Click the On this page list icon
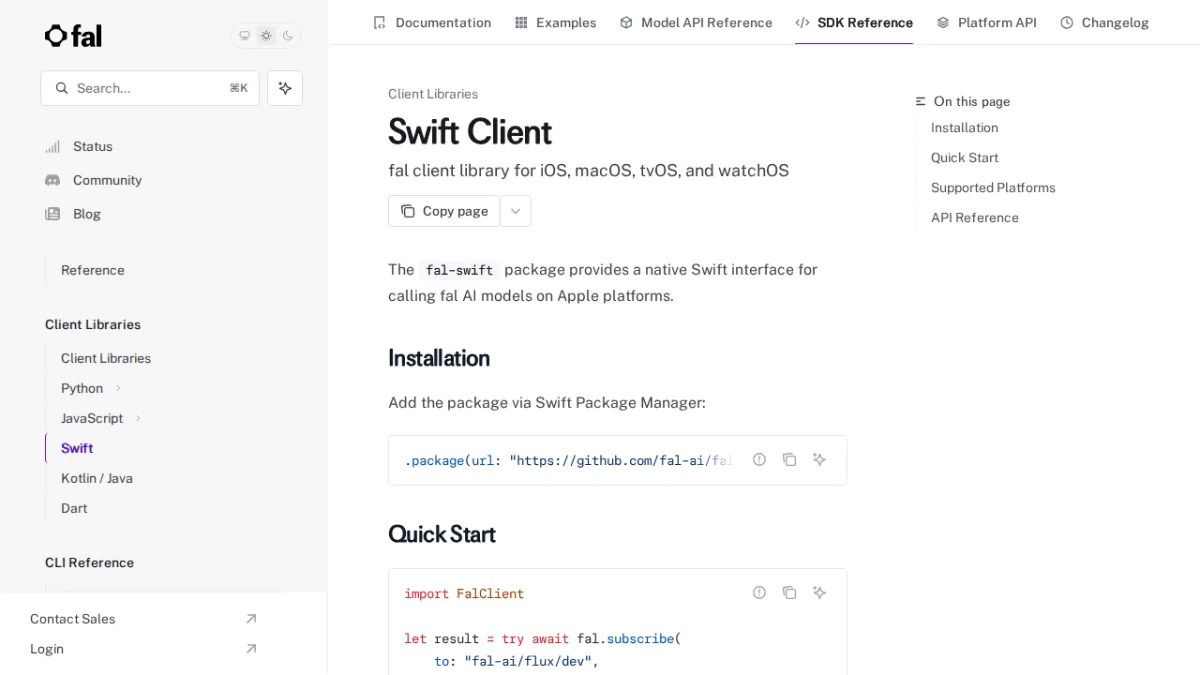 pyautogui.click(x=921, y=101)
